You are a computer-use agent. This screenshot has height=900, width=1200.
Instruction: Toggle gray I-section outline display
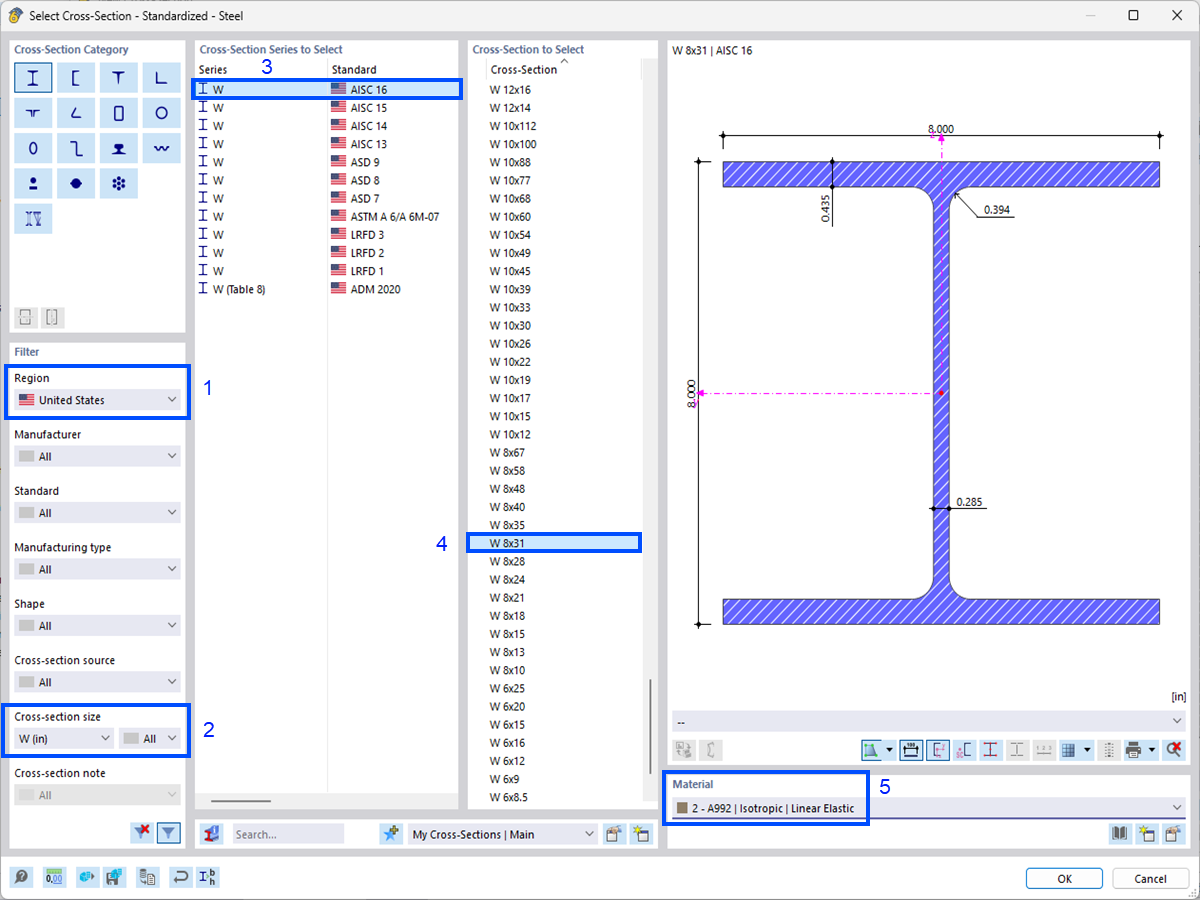pyautogui.click(x=1017, y=749)
